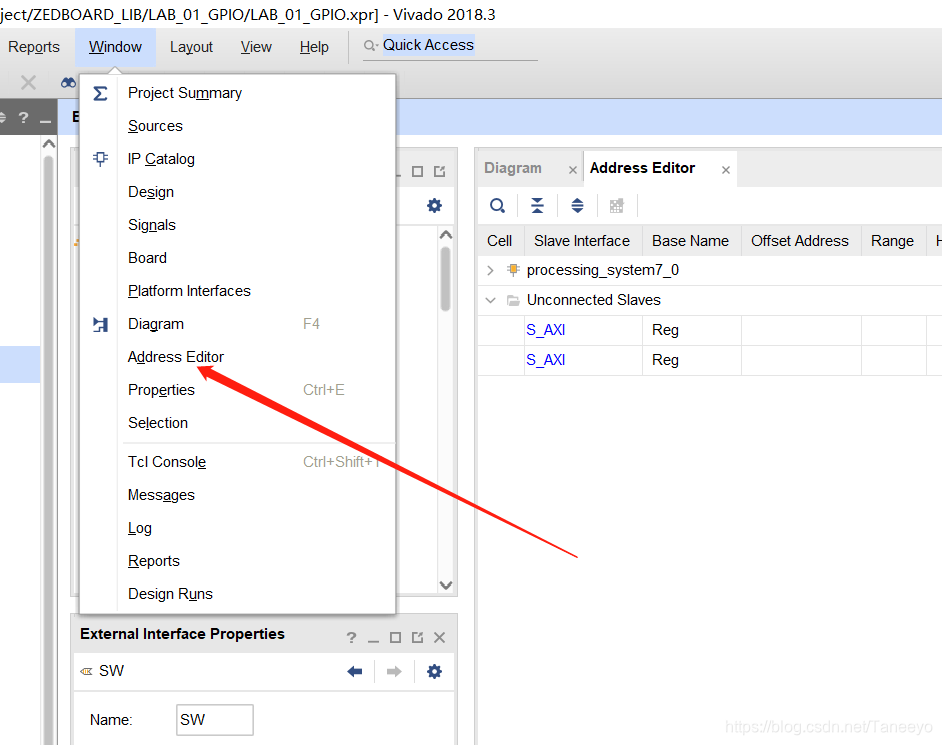The width and height of the screenshot is (942, 745).
Task: Close the External Interface Properties panel
Action: (440, 638)
